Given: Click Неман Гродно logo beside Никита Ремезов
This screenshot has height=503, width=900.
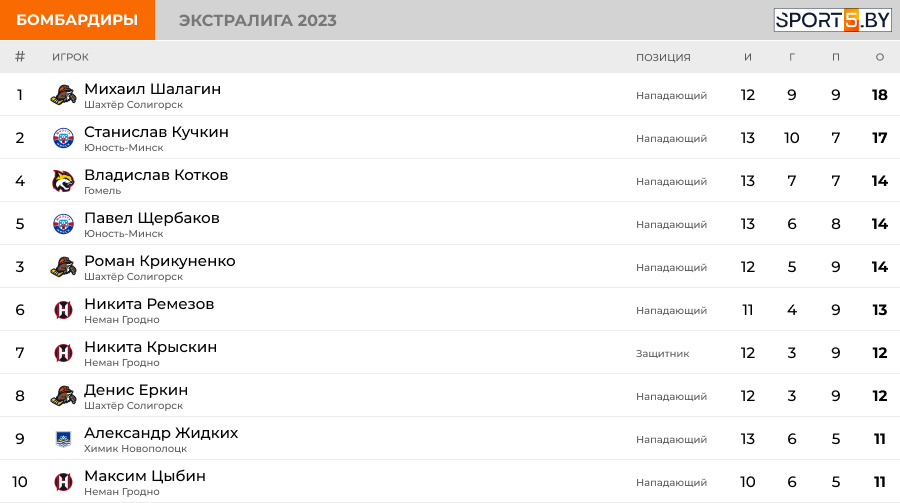Looking at the screenshot, I should 63,310.
